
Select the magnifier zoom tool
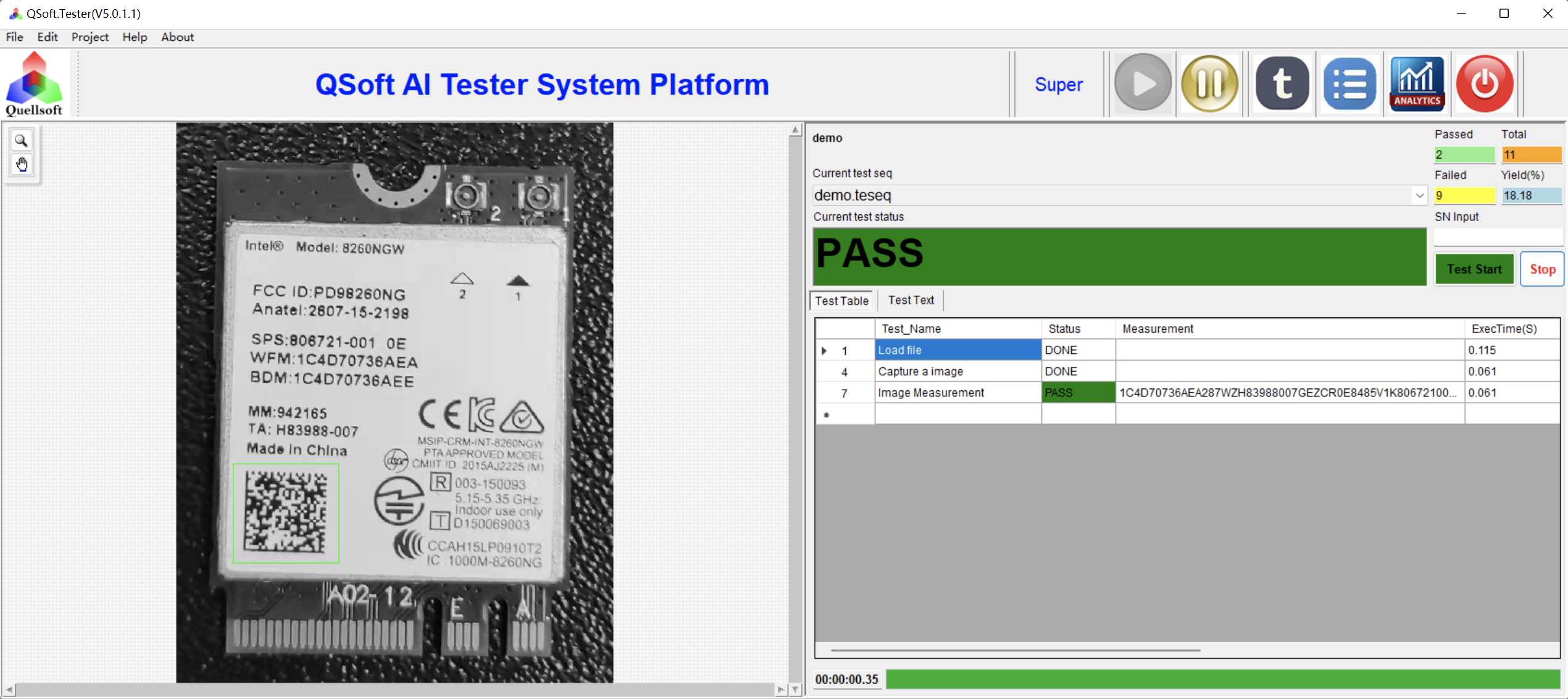[22, 141]
